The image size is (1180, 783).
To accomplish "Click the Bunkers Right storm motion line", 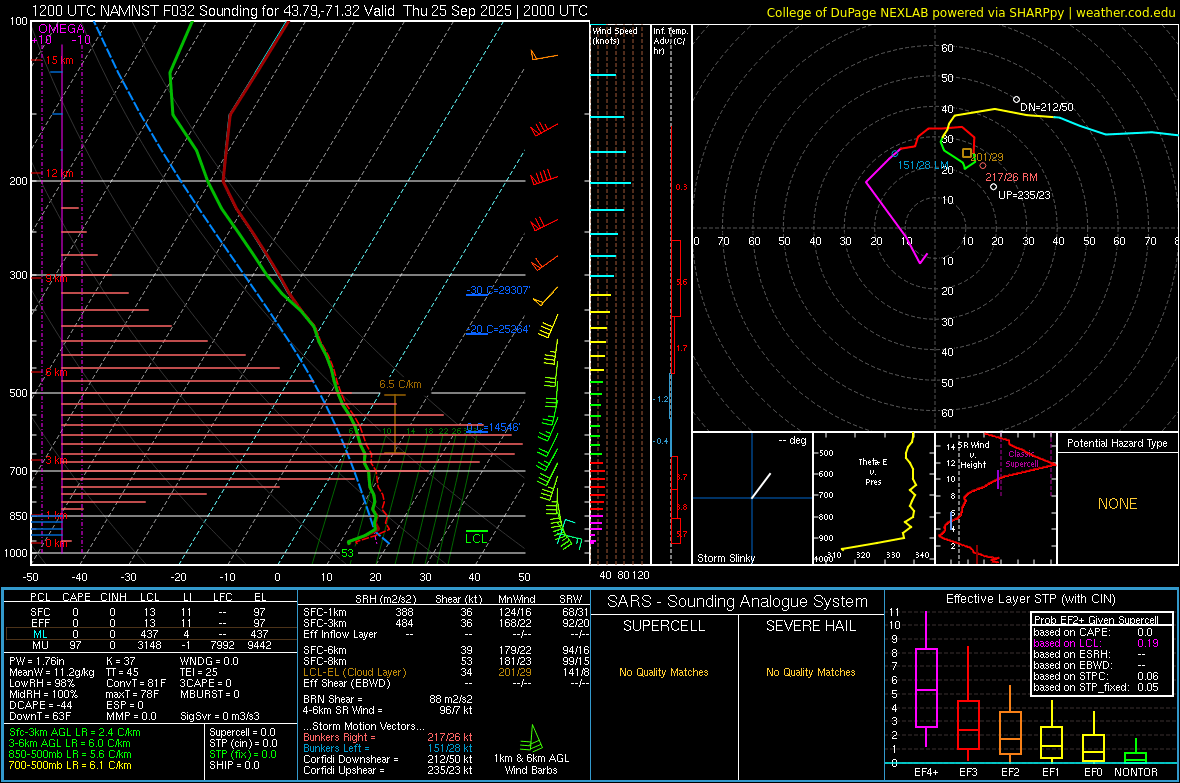I will pos(388,737).
